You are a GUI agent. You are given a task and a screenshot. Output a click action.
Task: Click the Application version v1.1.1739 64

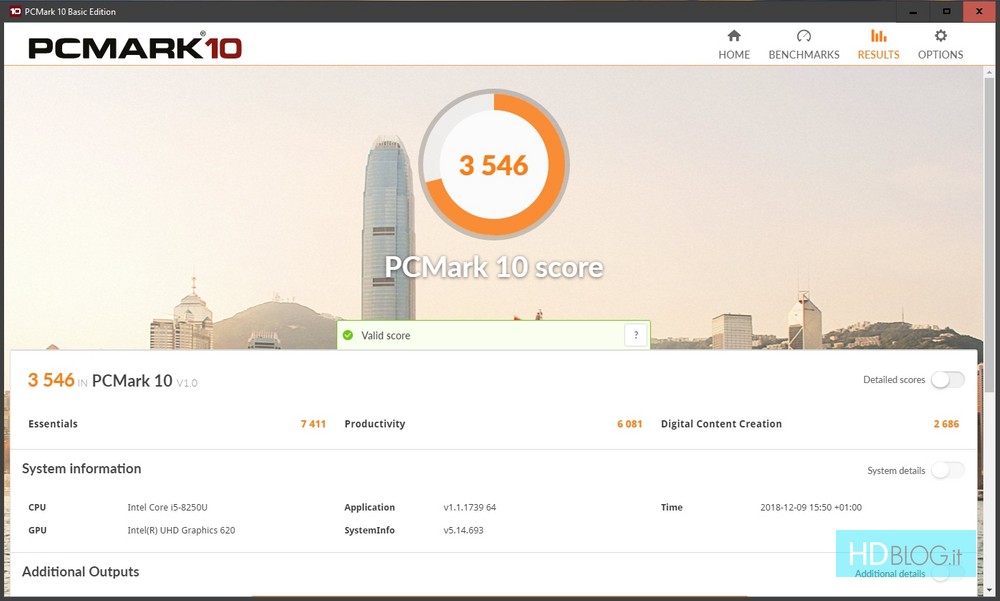pyautogui.click(x=469, y=507)
